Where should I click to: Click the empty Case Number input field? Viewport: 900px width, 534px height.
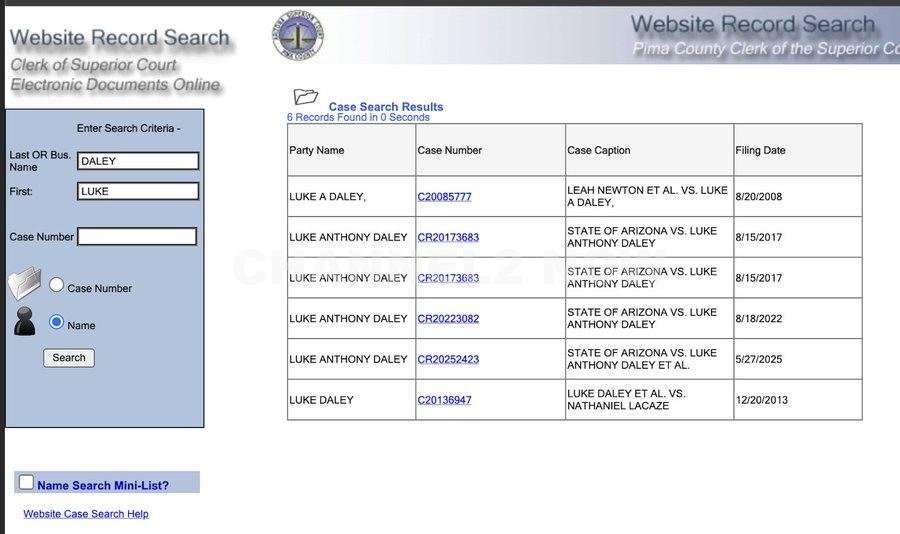pyautogui.click(x=137, y=237)
